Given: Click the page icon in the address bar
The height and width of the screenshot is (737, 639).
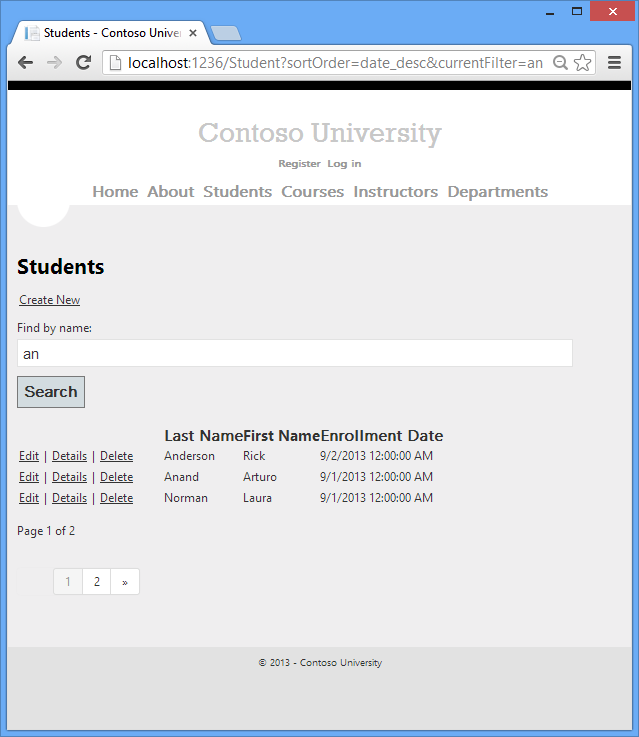Looking at the screenshot, I should click(x=115, y=63).
